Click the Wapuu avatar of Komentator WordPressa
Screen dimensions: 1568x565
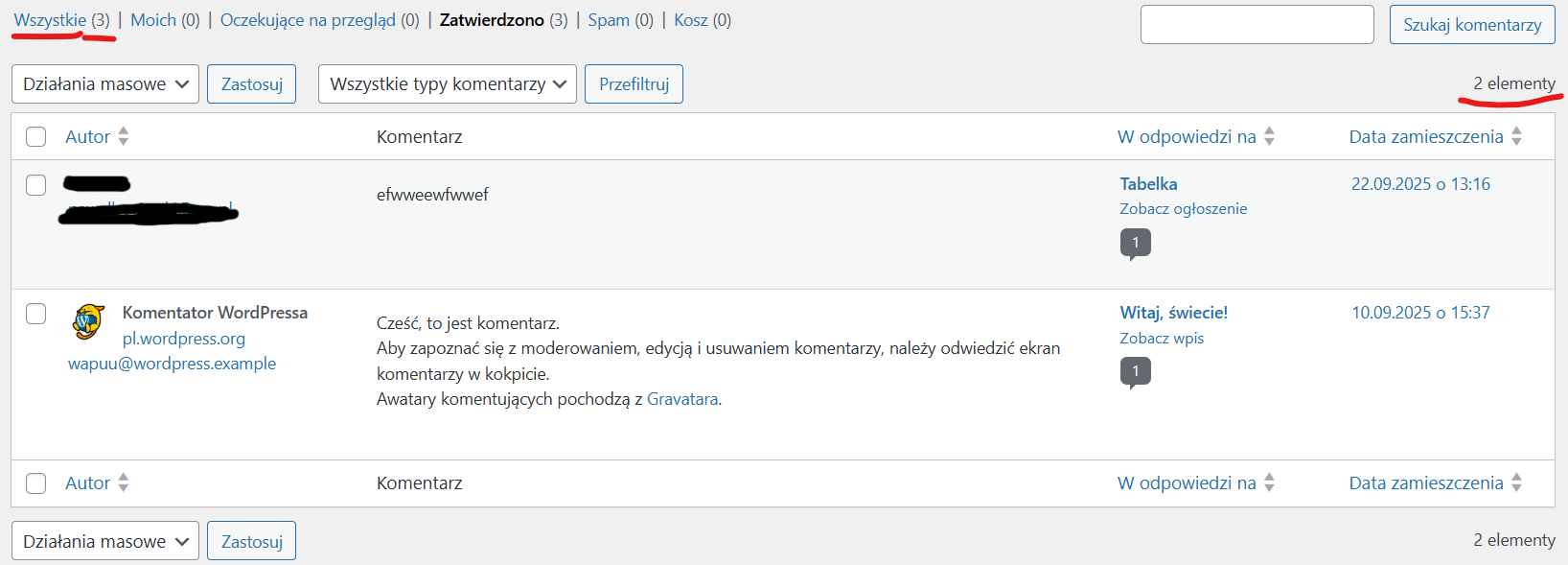click(x=88, y=321)
